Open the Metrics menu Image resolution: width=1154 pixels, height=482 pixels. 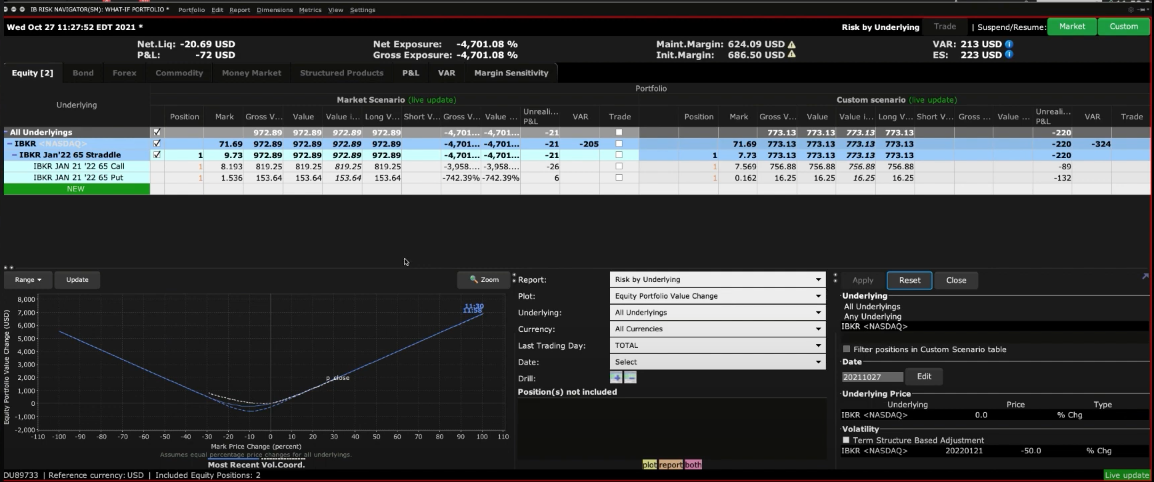310,10
